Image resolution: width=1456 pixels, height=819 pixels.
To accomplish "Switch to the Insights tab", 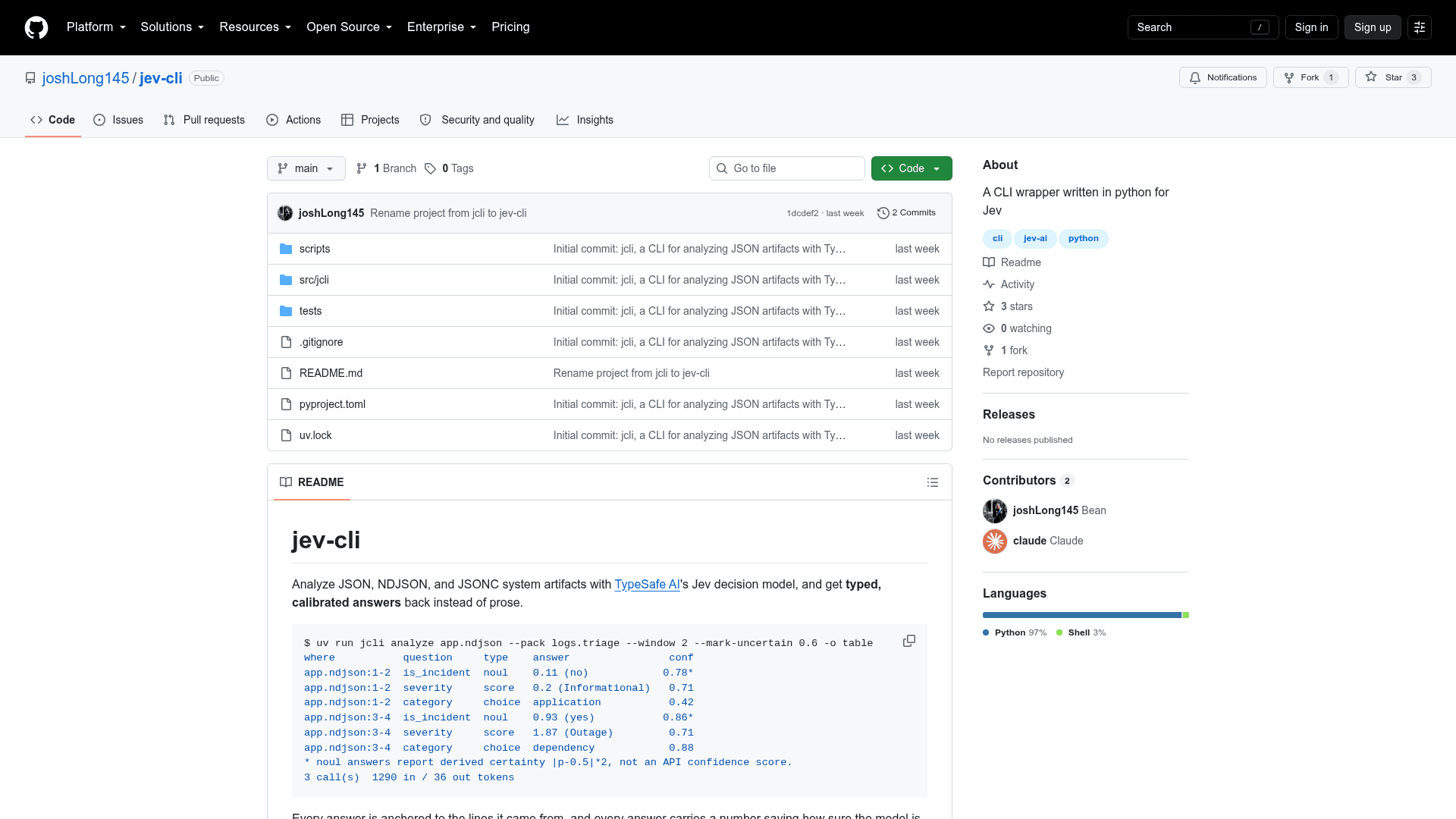I will tap(585, 120).
